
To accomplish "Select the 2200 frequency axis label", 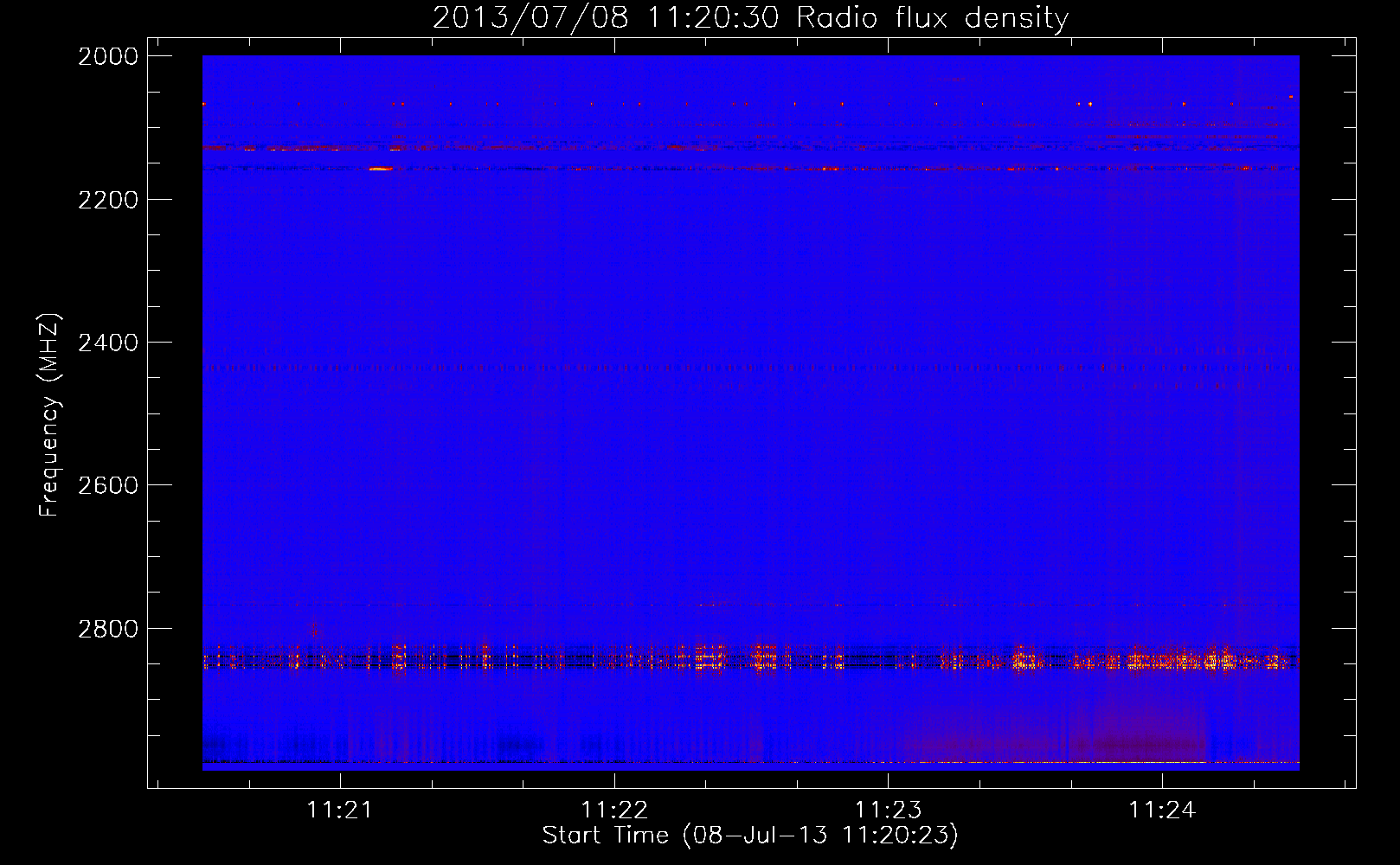I will click(108, 200).
